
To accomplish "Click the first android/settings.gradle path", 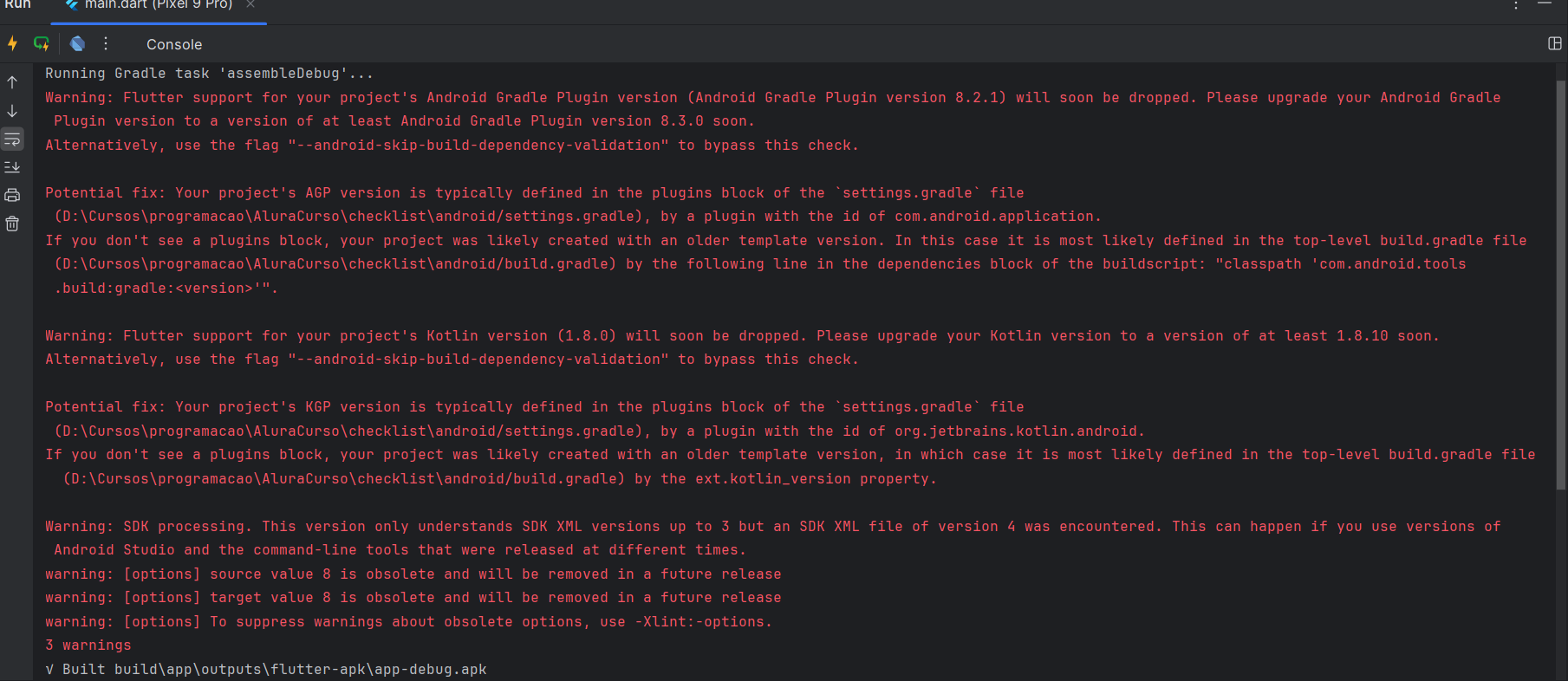I will (x=347, y=217).
